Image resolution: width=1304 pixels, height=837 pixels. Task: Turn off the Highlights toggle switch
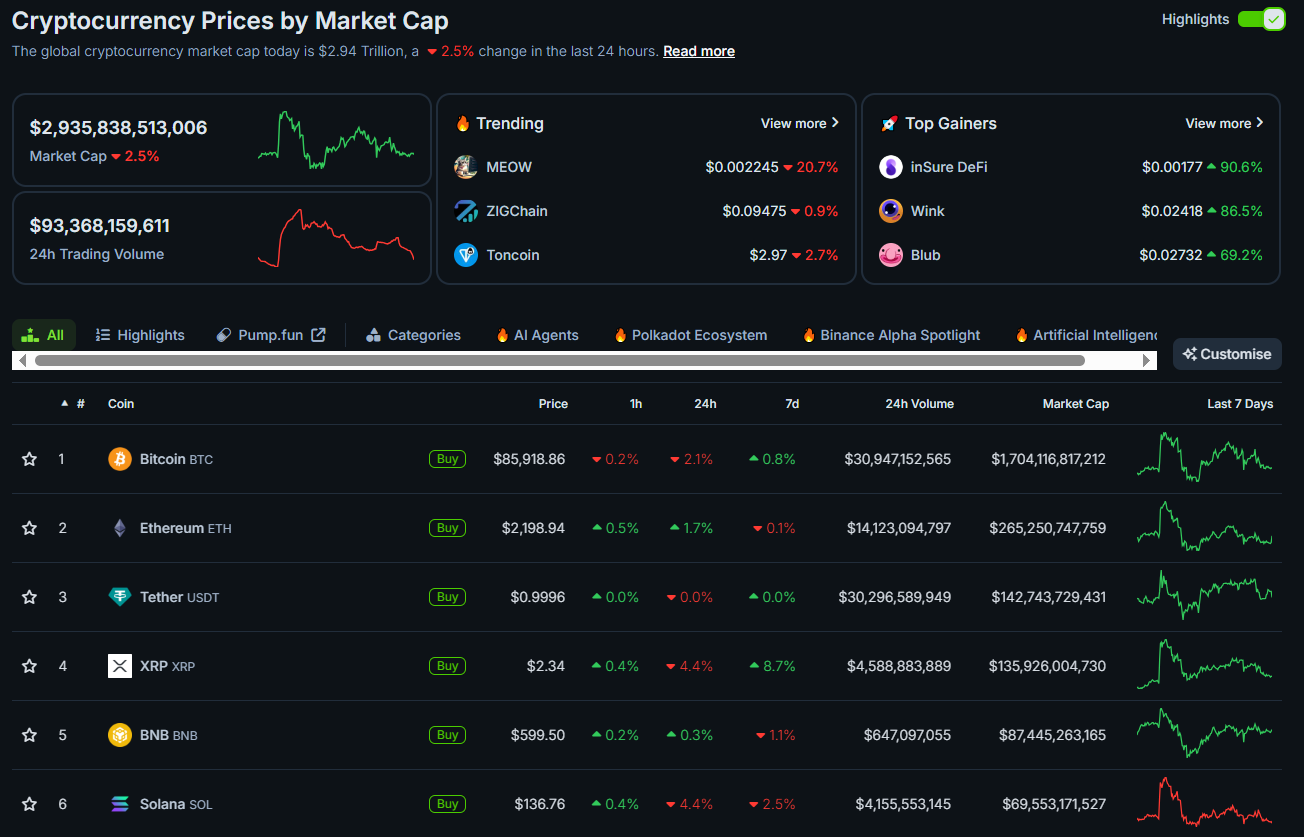point(1261,19)
